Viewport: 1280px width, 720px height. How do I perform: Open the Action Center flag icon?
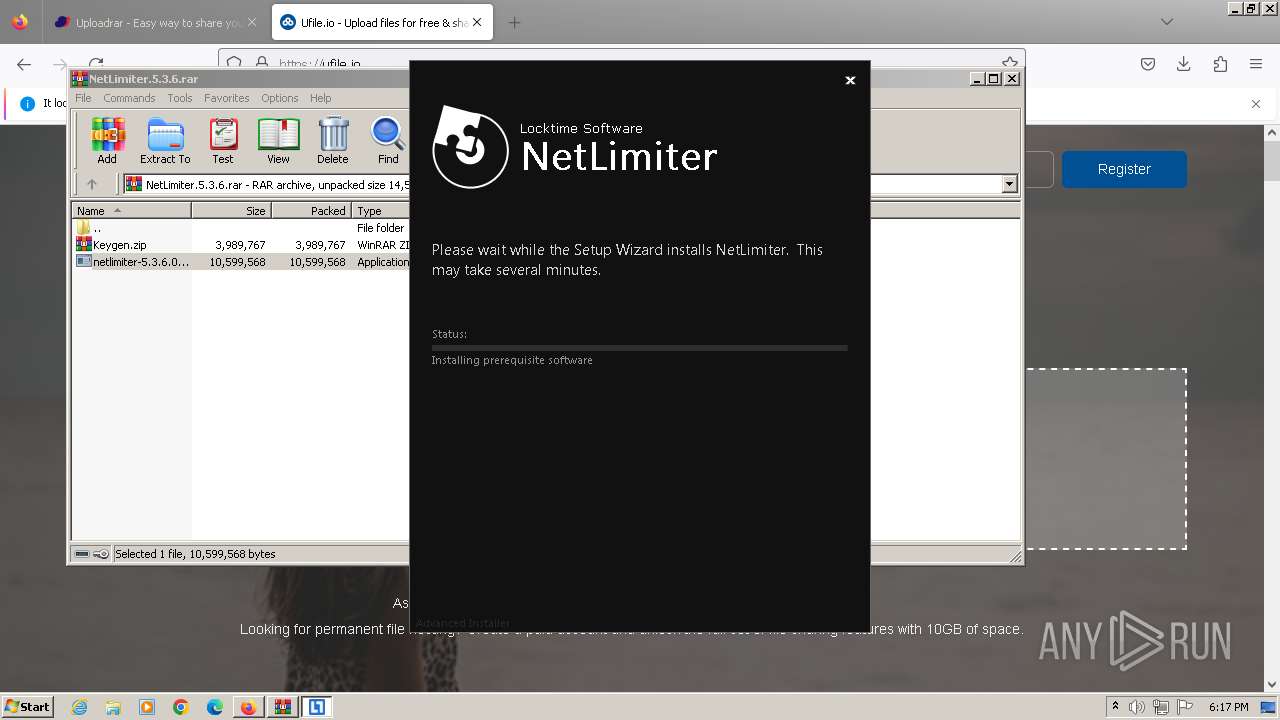1186,707
